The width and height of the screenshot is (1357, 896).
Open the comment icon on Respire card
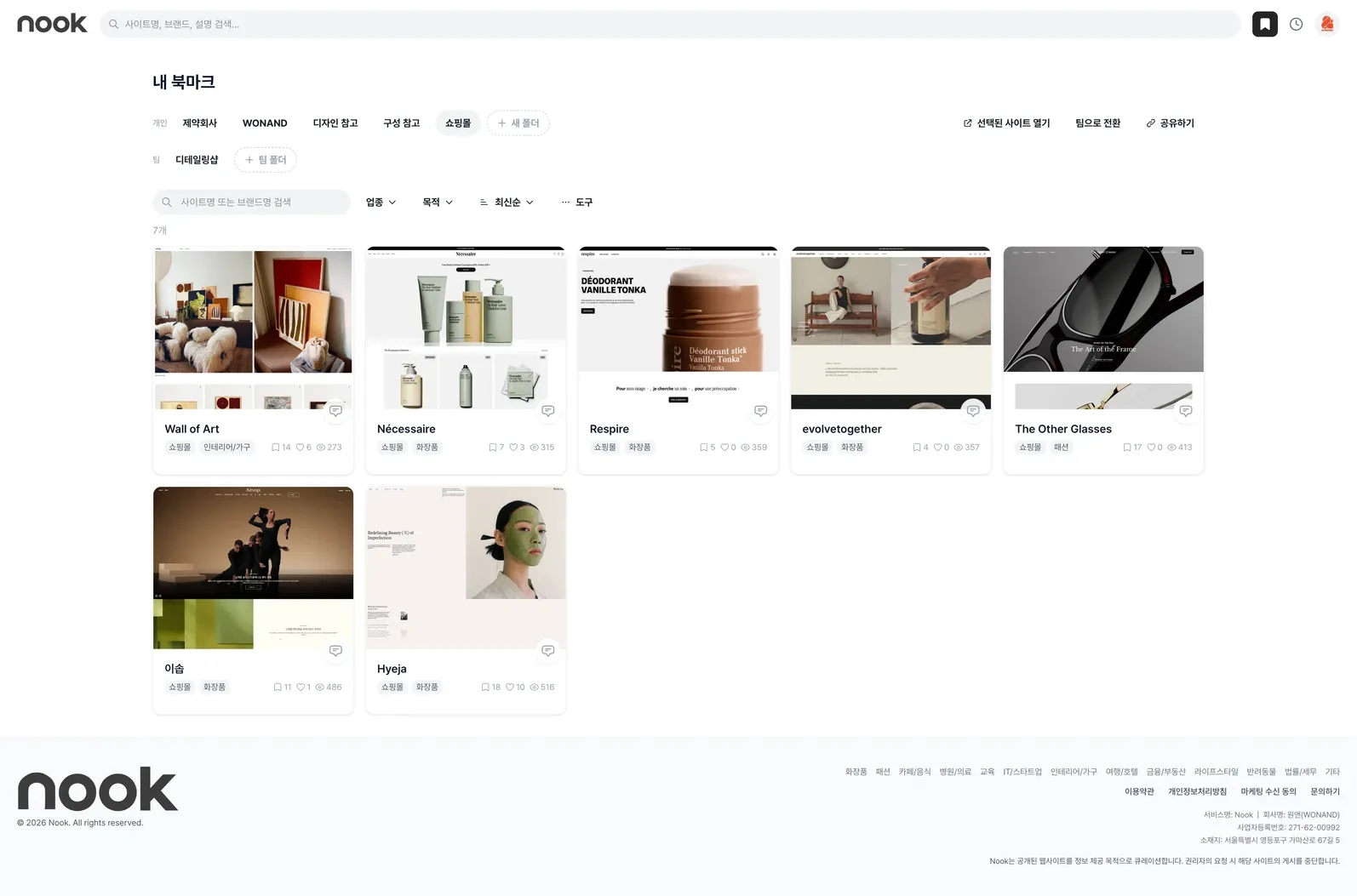761,411
